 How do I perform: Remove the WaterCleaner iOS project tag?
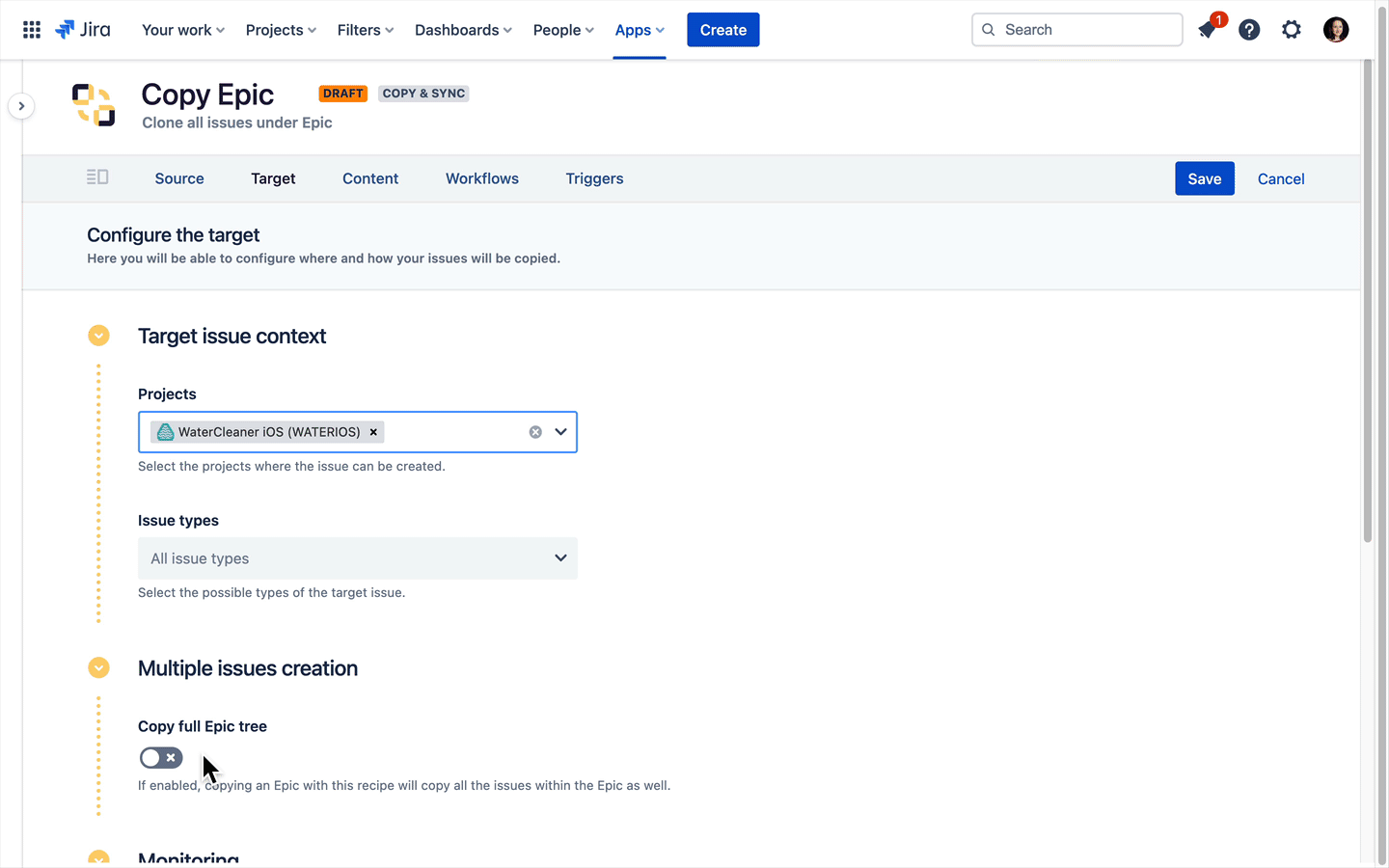click(x=373, y=432)
